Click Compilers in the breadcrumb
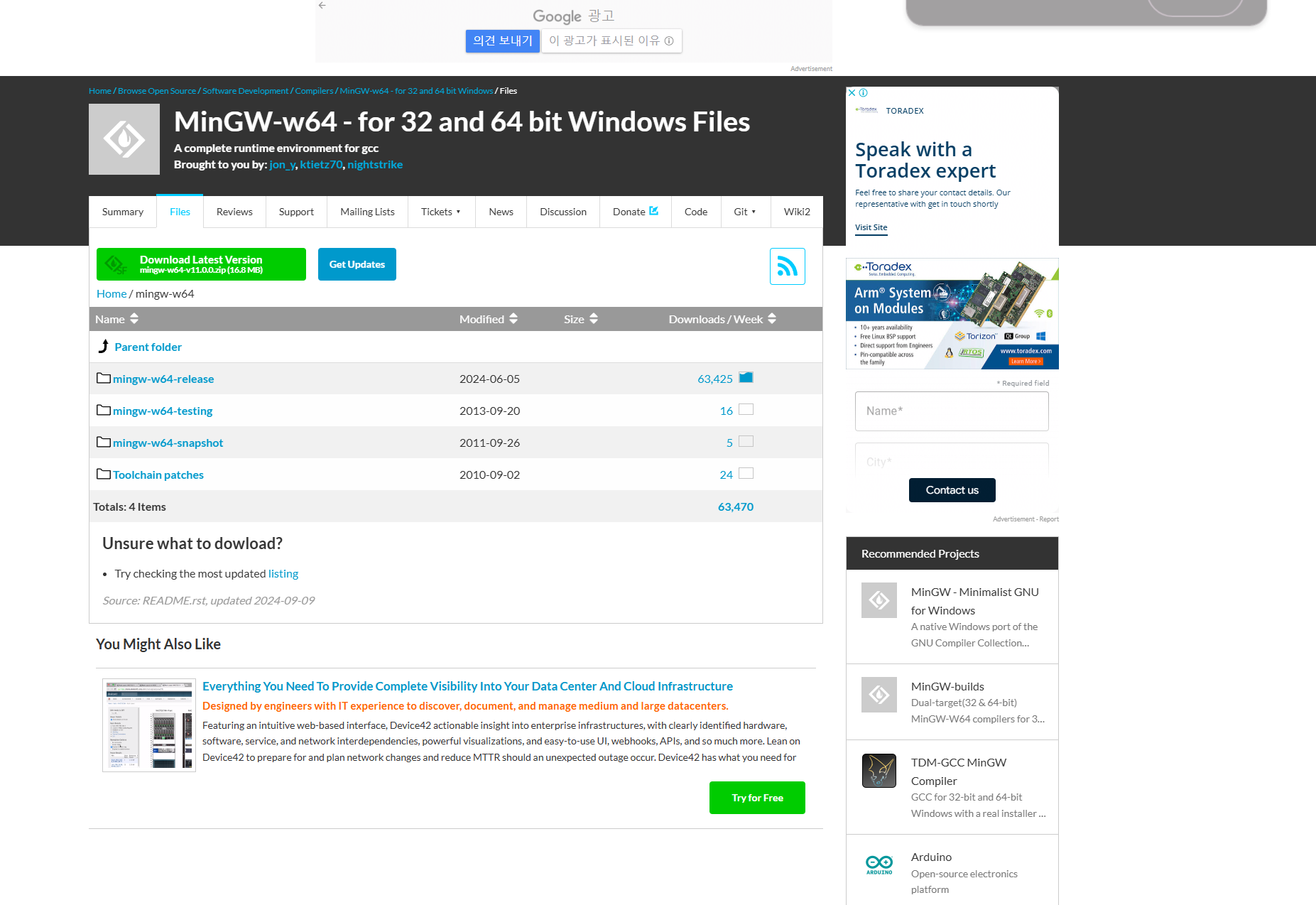1316x905 pixels. click(x=314, y=91)
